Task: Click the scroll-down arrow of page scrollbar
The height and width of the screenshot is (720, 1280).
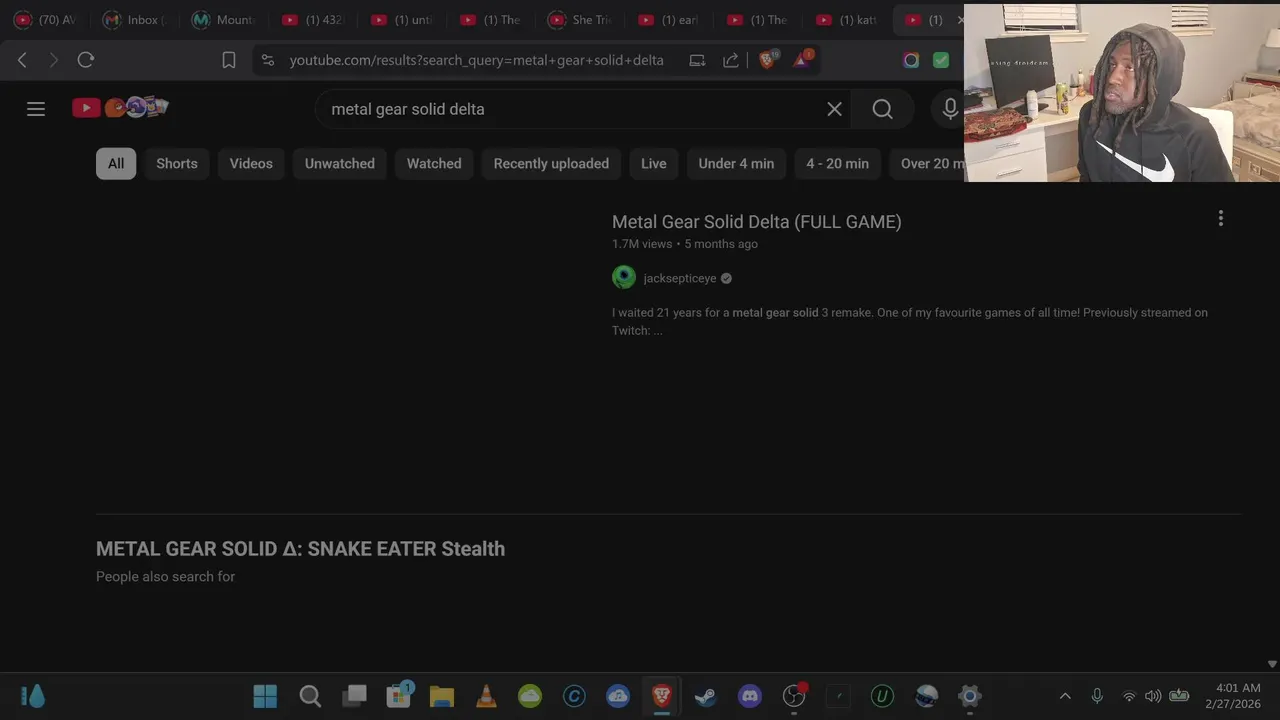Action: [x=1272, y=664]
